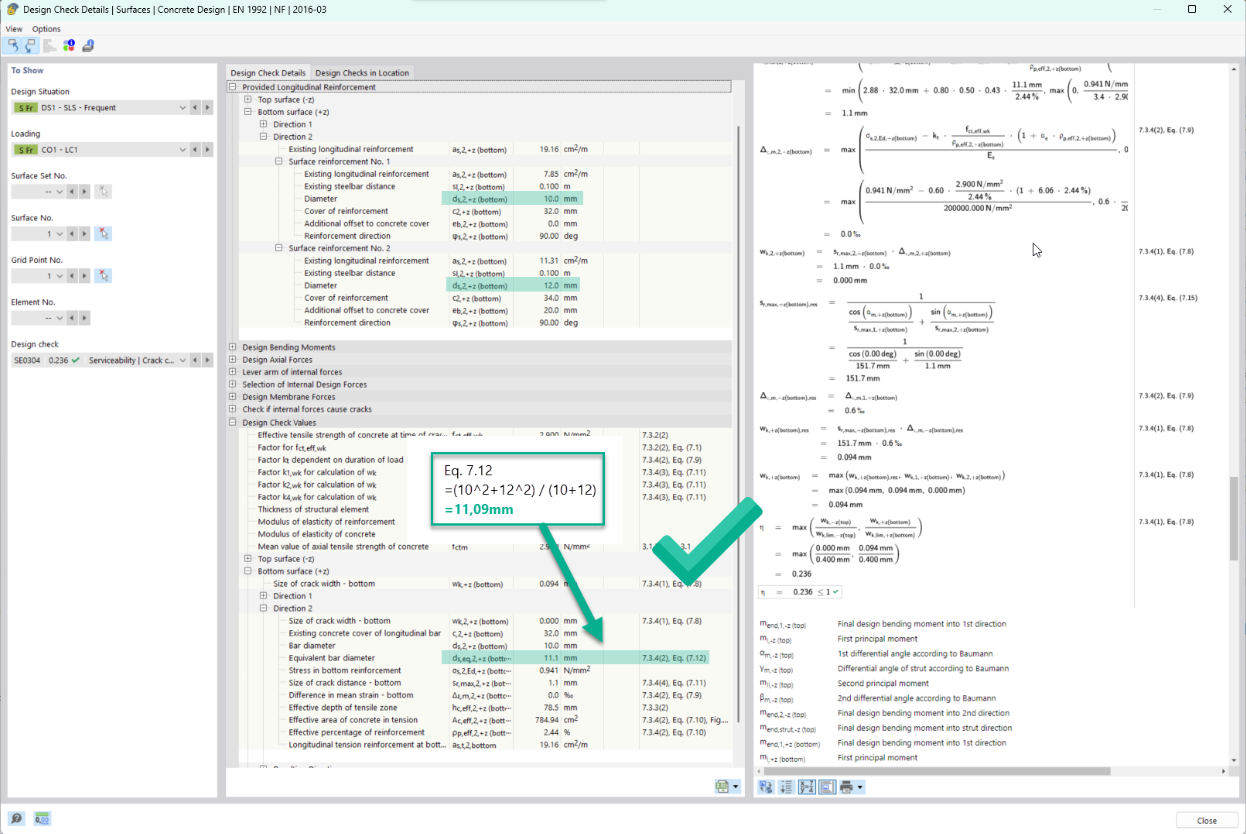
Task: Click the second toolbar icon under the Options menu
Action: pyautogui.click(x=30, y=45)
